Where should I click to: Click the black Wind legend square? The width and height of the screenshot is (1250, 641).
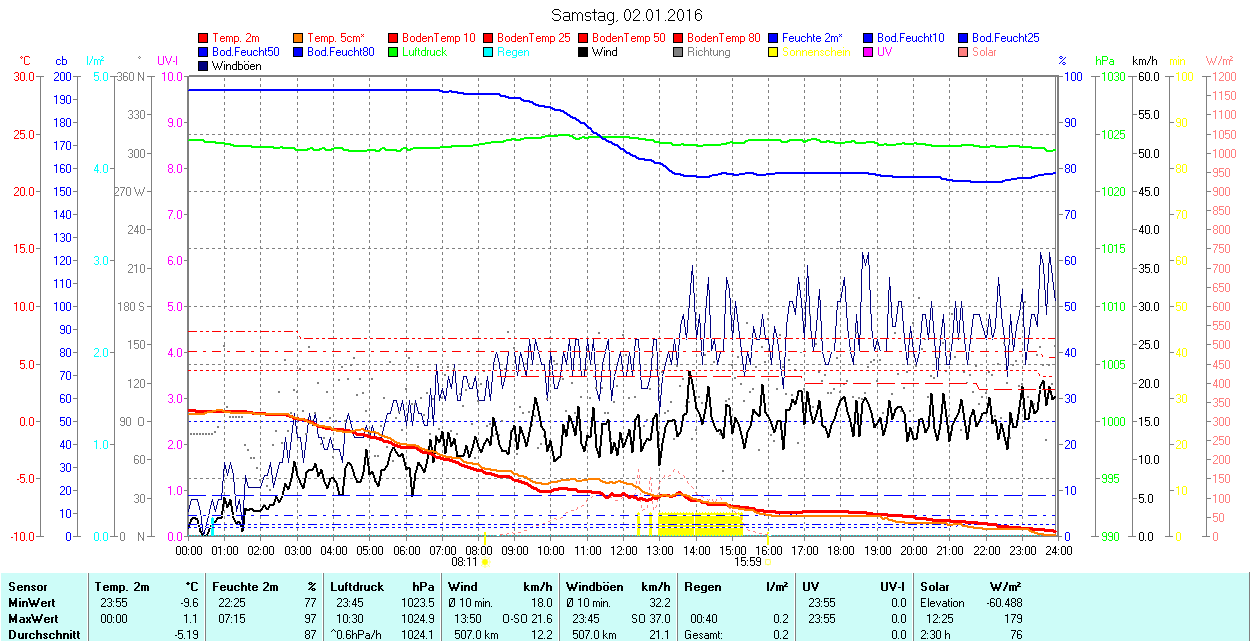(583, 52)
